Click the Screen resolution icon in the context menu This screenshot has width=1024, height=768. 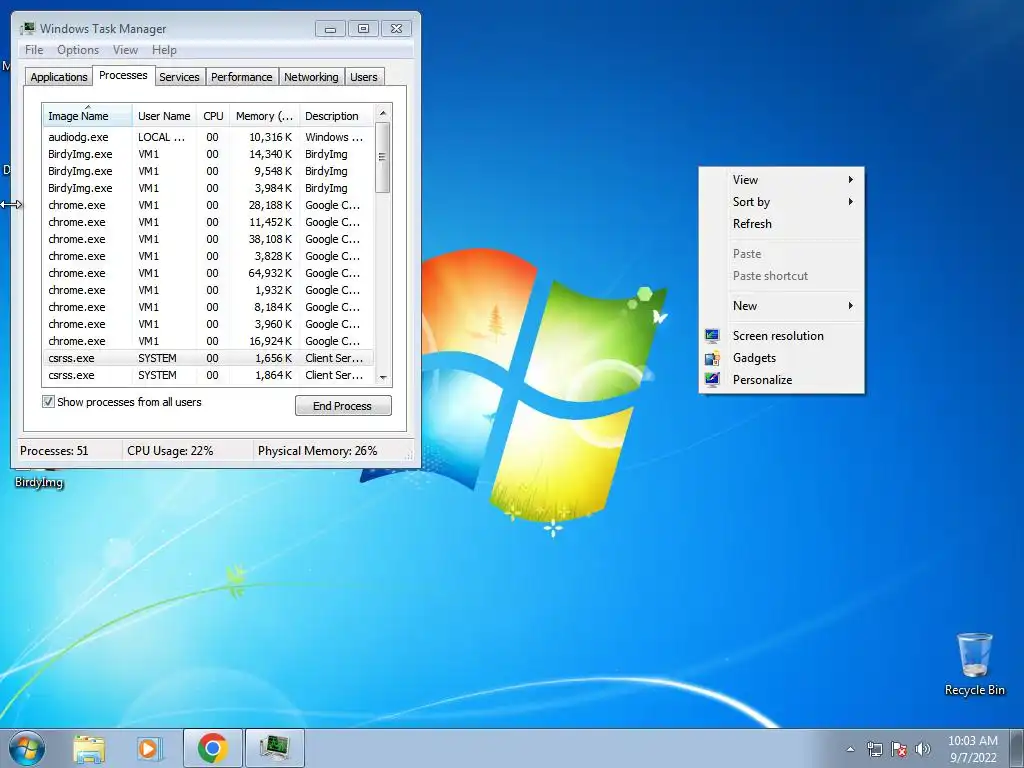click(x=712, y=336)
